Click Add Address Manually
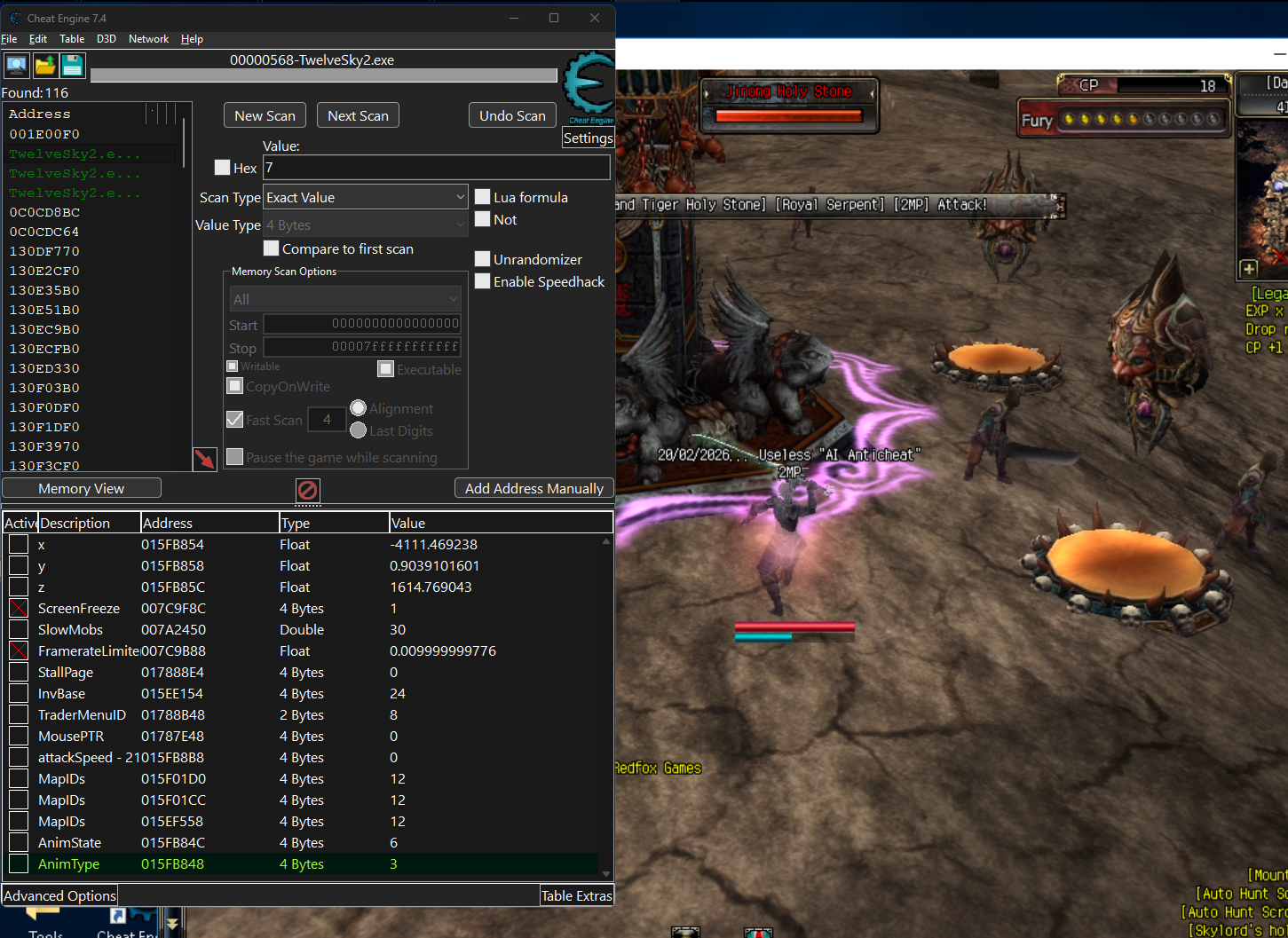Screen dimensions: 1288x938 [533, 488]
